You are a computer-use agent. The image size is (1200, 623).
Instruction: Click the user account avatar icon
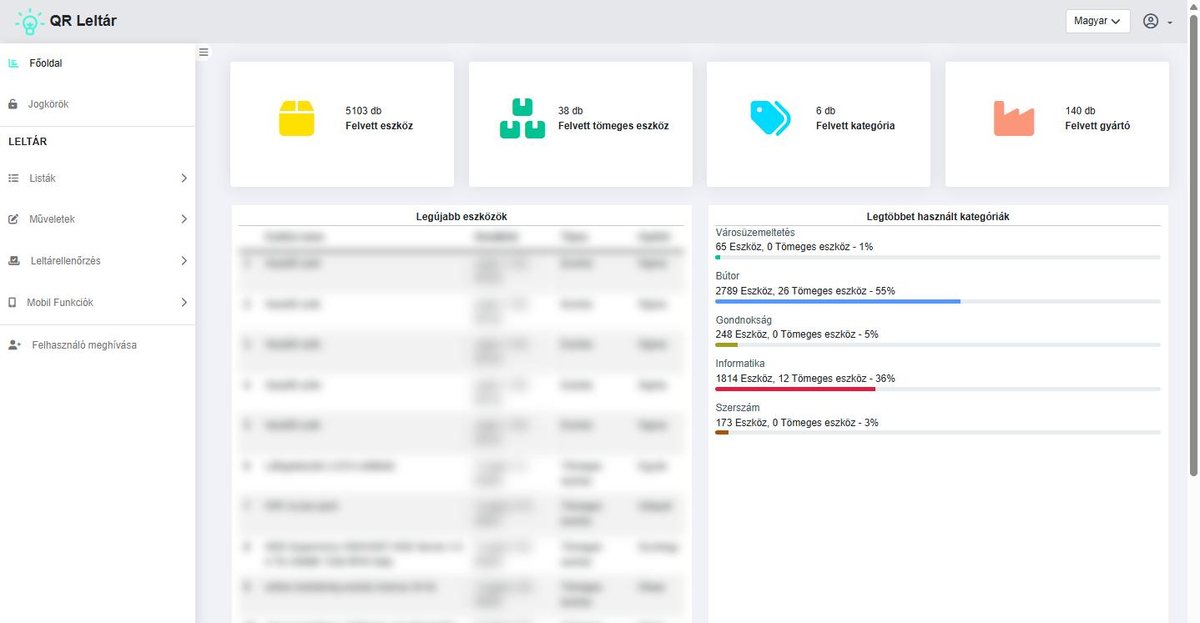[x=1151, y=21]
